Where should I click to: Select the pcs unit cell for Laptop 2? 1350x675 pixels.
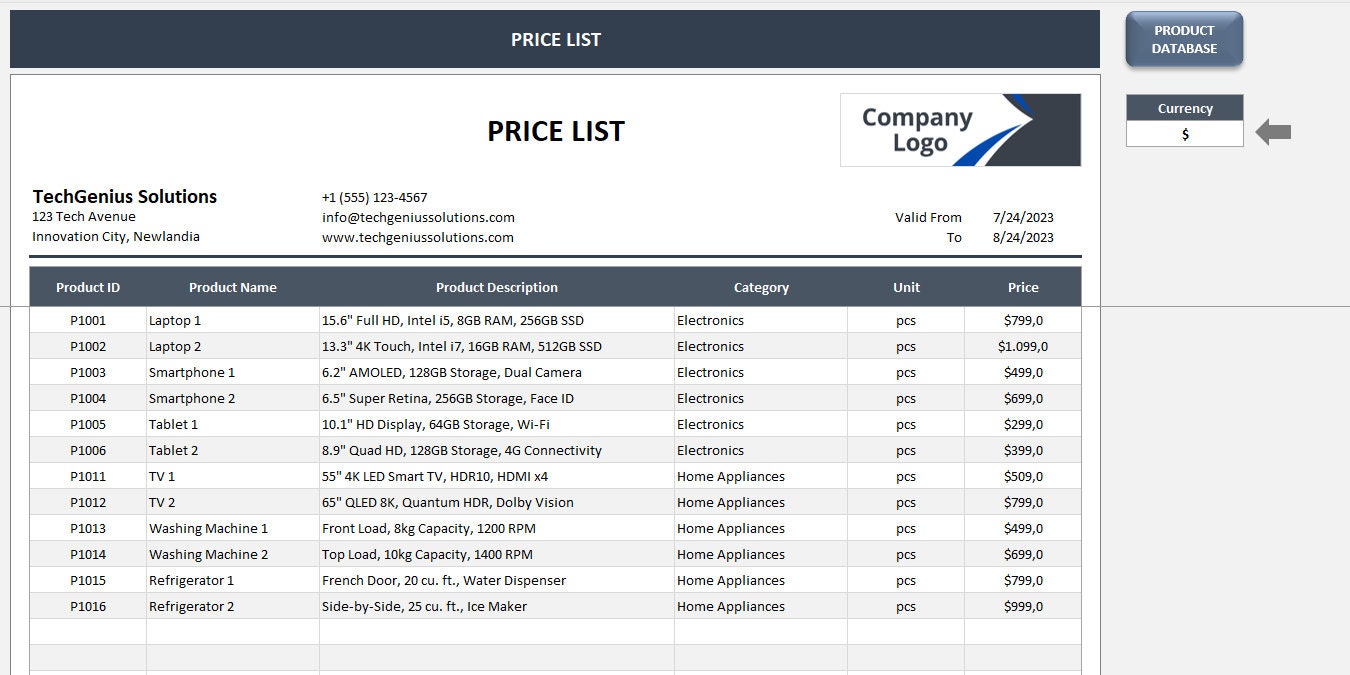pyautogui.click(x=906, y=346)
